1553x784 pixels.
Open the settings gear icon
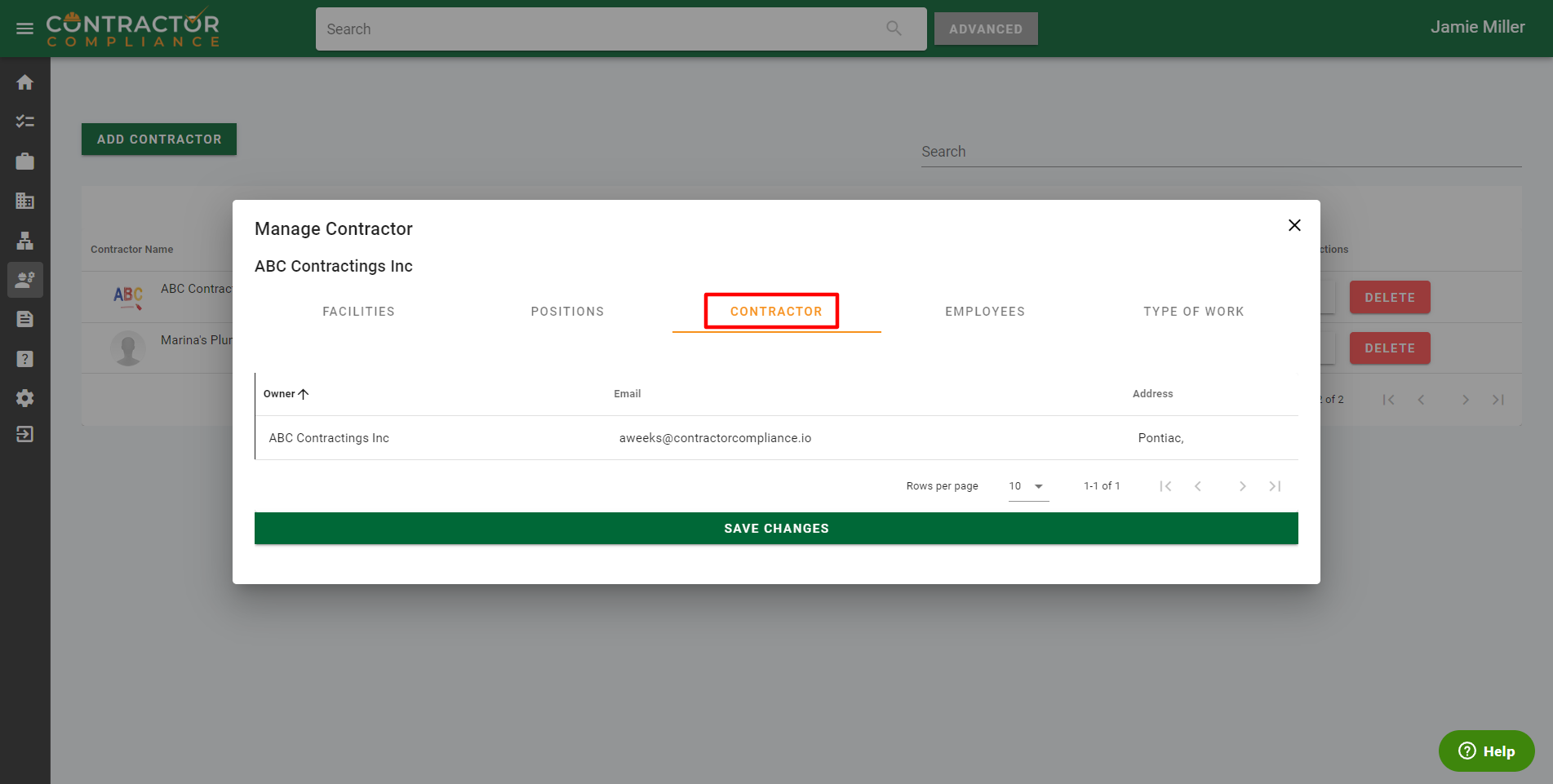(x=24, y=398)
